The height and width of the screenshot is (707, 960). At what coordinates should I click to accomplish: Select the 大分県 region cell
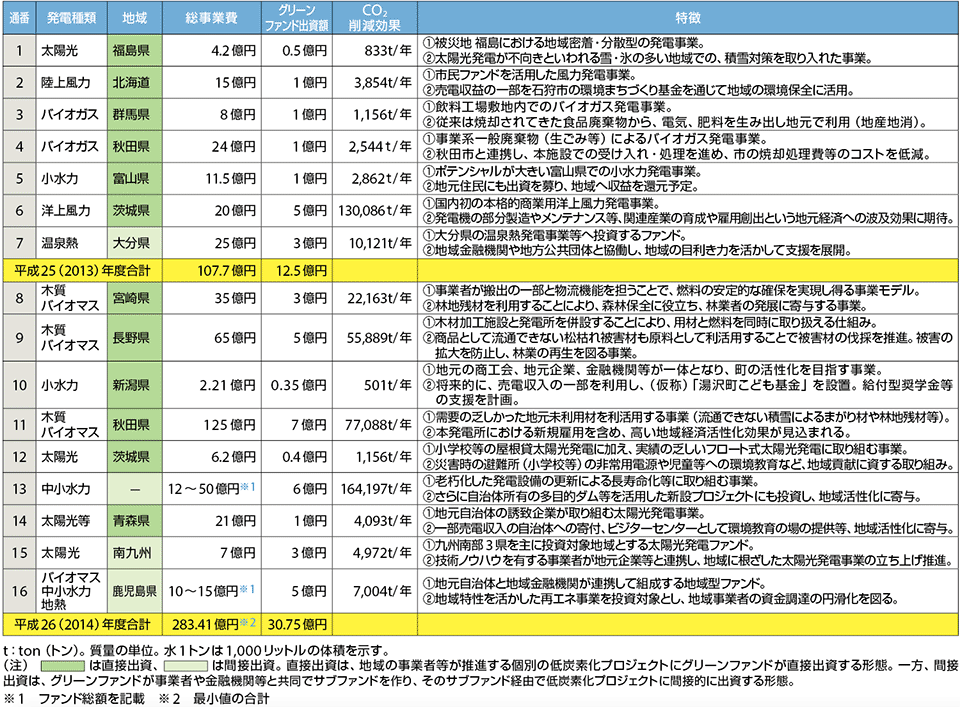[x=135, y=243]
